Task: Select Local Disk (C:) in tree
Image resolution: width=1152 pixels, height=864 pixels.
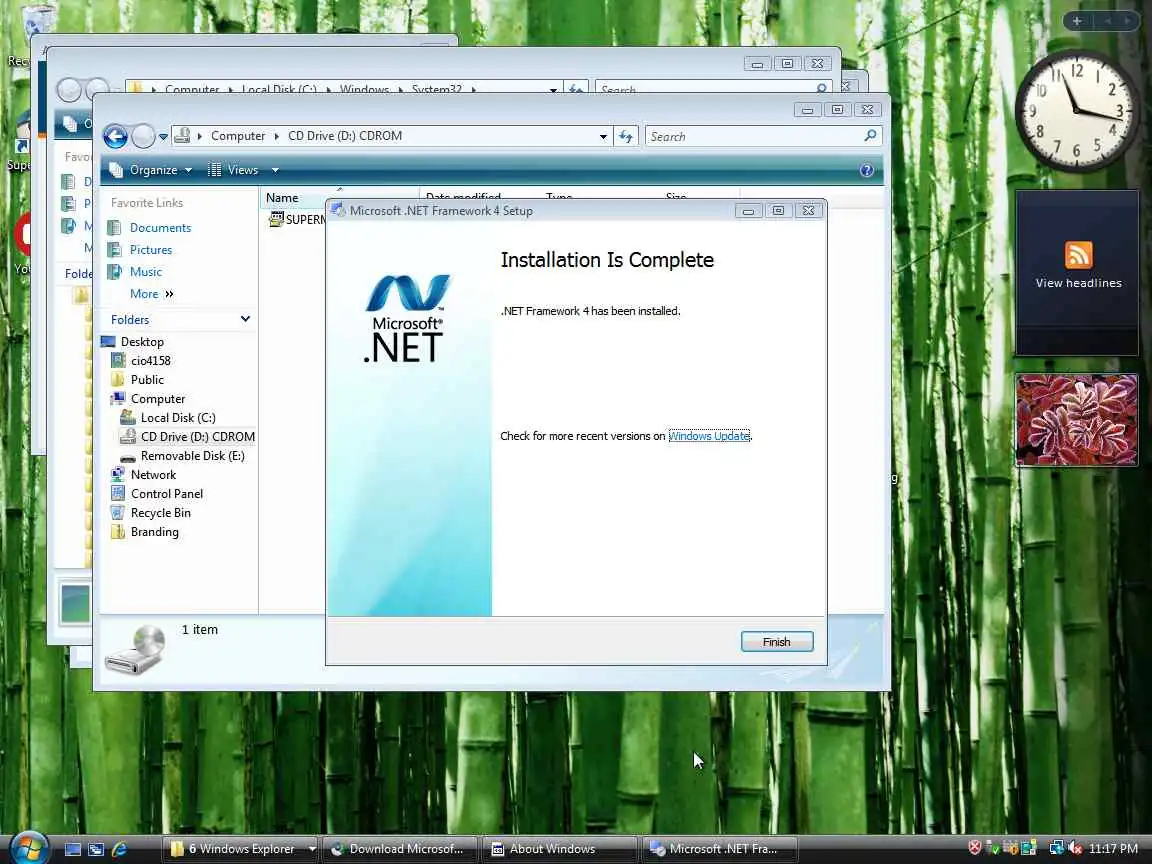Action: click(x=178, y=418)
